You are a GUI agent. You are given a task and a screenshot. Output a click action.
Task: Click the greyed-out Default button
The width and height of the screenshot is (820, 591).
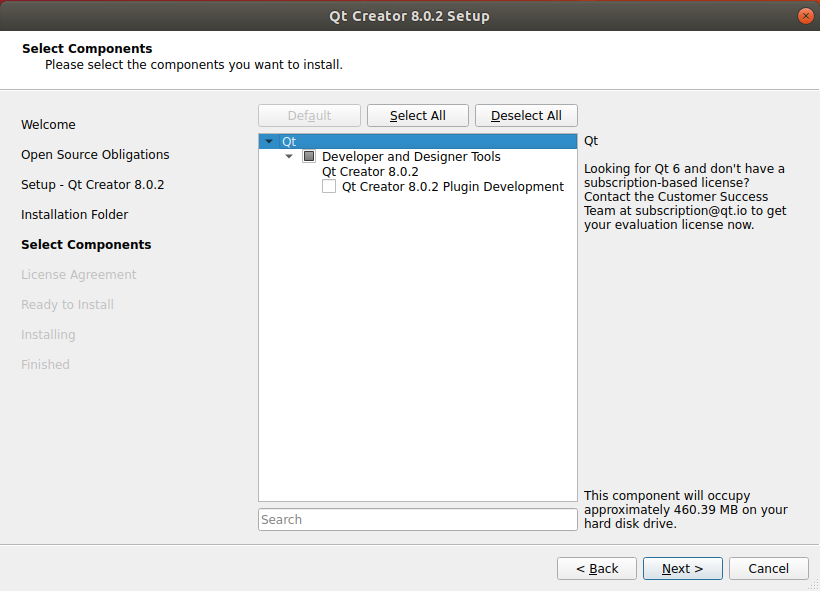coord(309,116)
